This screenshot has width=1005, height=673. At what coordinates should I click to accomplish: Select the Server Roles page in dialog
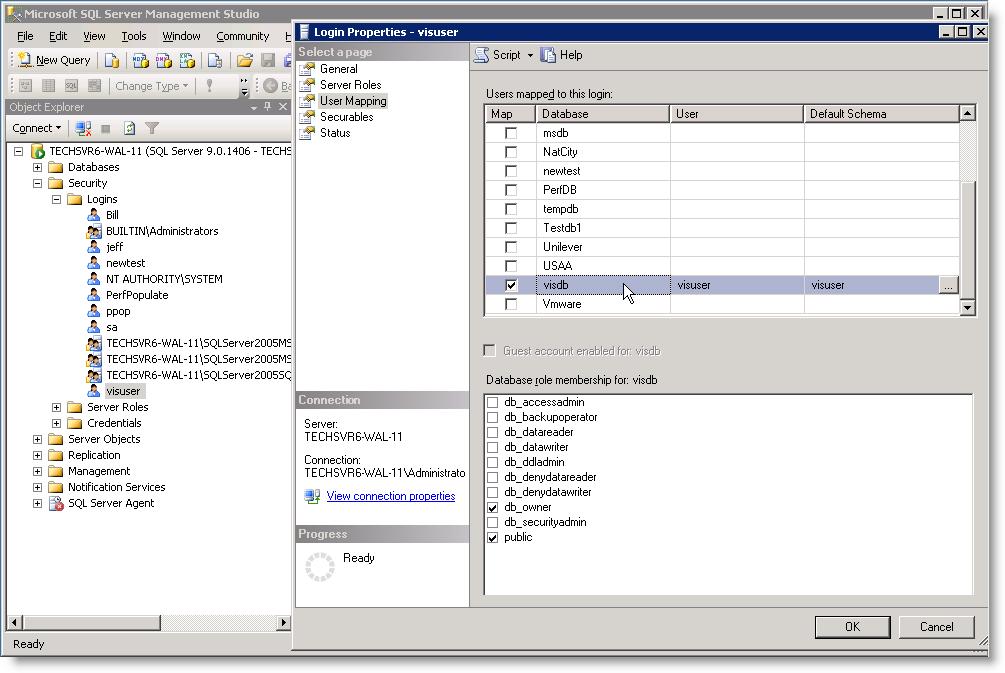(350, 85)
